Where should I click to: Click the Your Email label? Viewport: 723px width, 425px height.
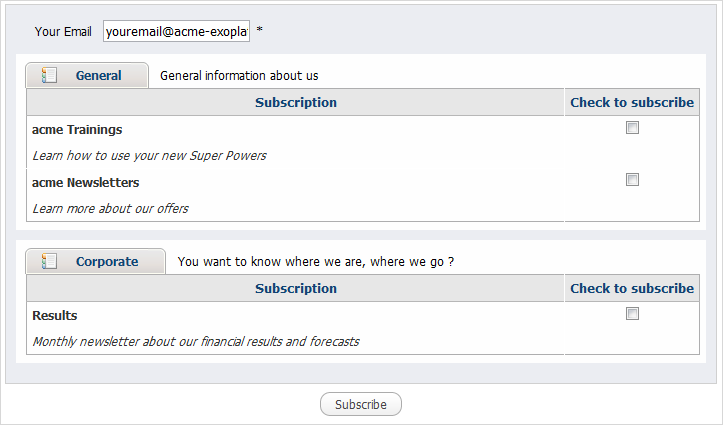tap(63, 31)
